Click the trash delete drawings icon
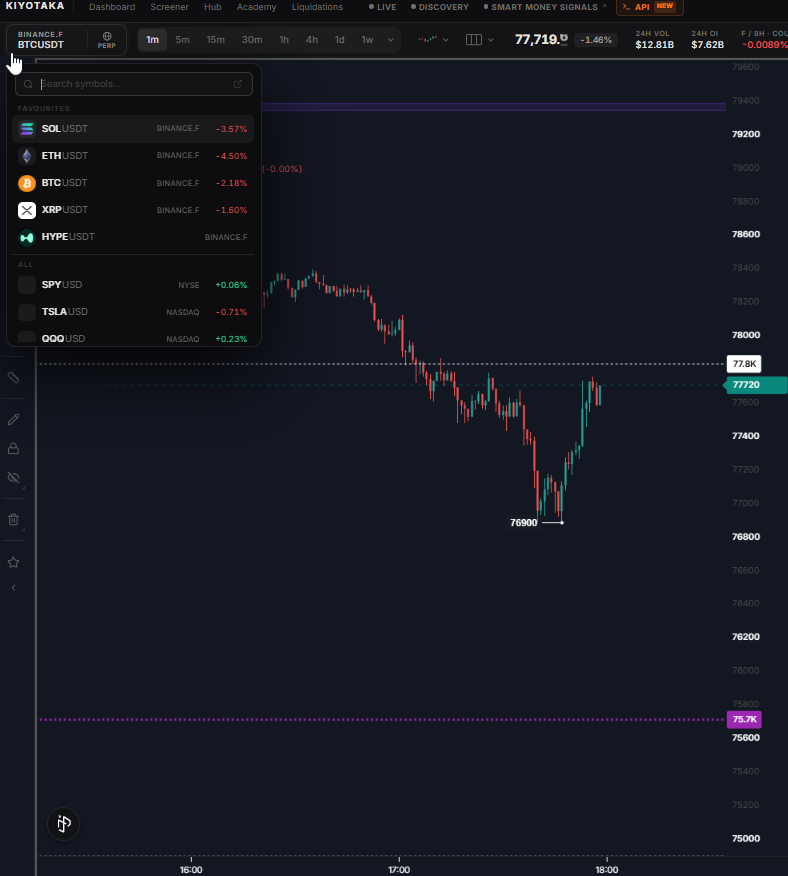The width and height of the screenshot is (788, 876). pos(13,520)
